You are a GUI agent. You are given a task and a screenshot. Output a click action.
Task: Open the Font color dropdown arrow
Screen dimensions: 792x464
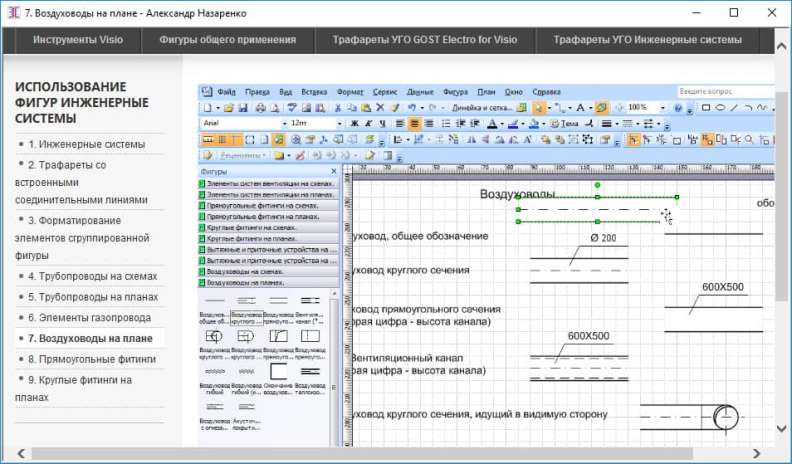pos(503,123)
